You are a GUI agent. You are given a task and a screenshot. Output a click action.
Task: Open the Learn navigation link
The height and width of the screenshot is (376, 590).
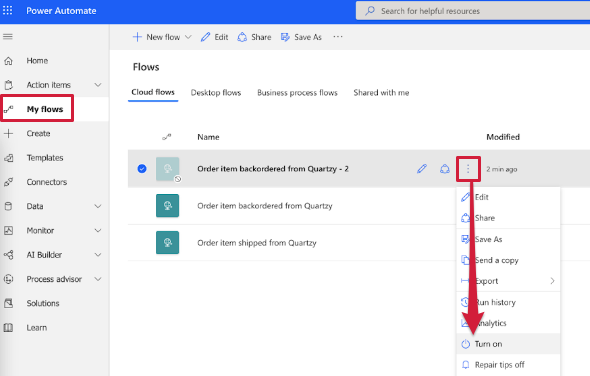click(x=36, y=327)
